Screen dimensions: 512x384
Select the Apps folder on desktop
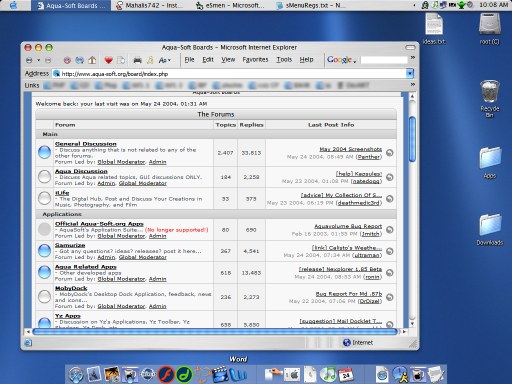point(490,158)
